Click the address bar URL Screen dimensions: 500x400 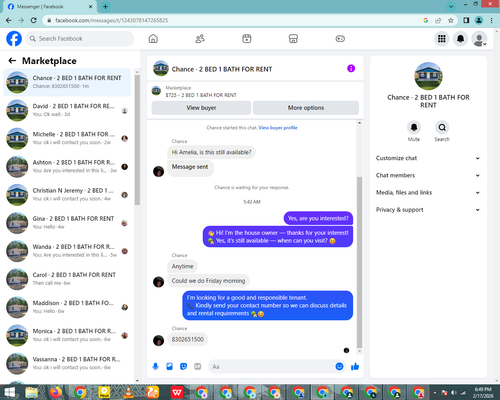tap(112, 20)
